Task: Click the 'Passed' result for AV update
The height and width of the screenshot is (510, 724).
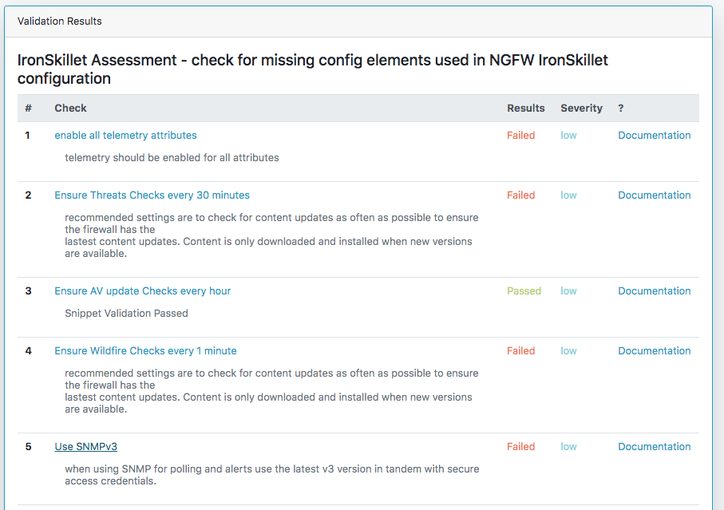Action: click(x=523, y=291)
